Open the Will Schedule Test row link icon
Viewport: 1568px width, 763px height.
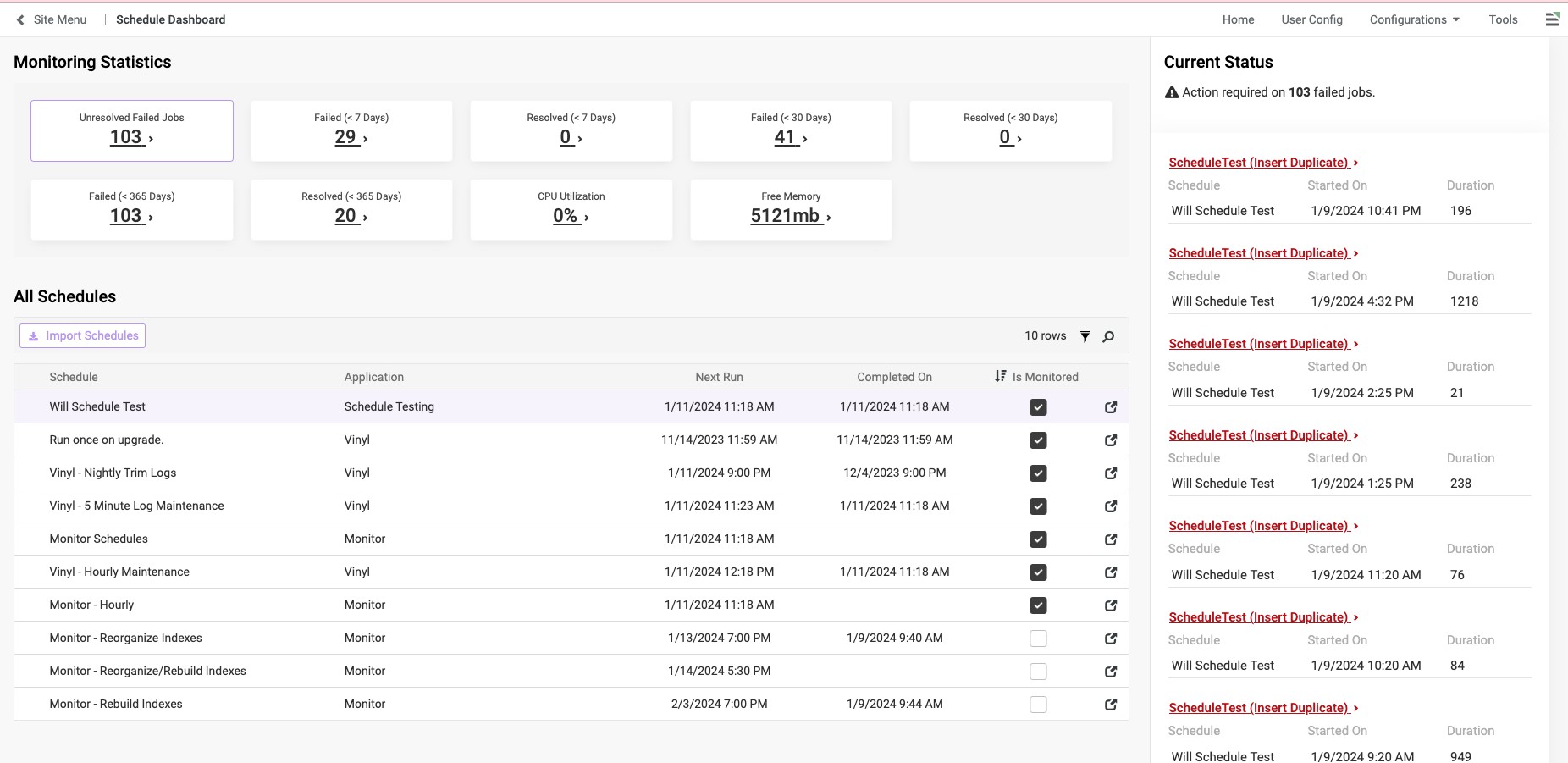click(x=1111, y=407)
